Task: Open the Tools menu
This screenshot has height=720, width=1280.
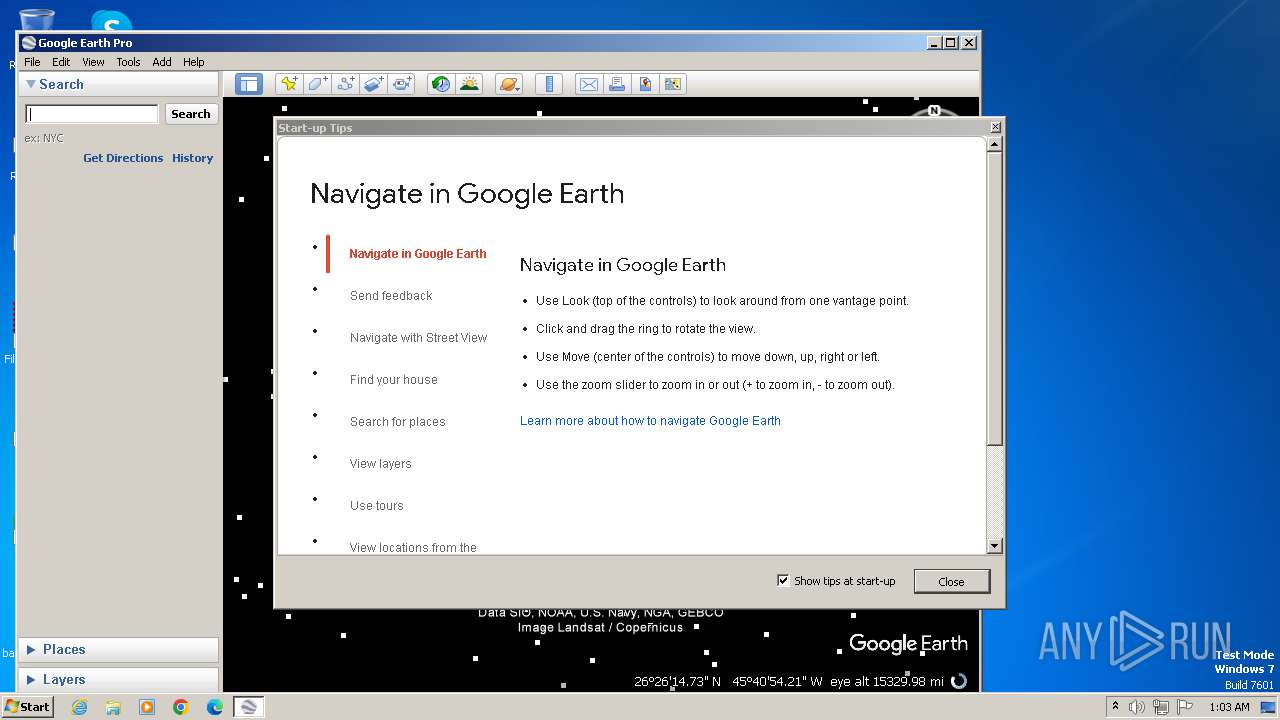Action: pos(128,62)
